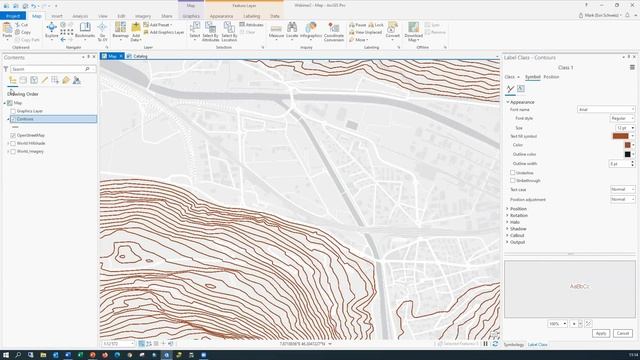Click the Paste clipboard button

[x=7, y=31]
